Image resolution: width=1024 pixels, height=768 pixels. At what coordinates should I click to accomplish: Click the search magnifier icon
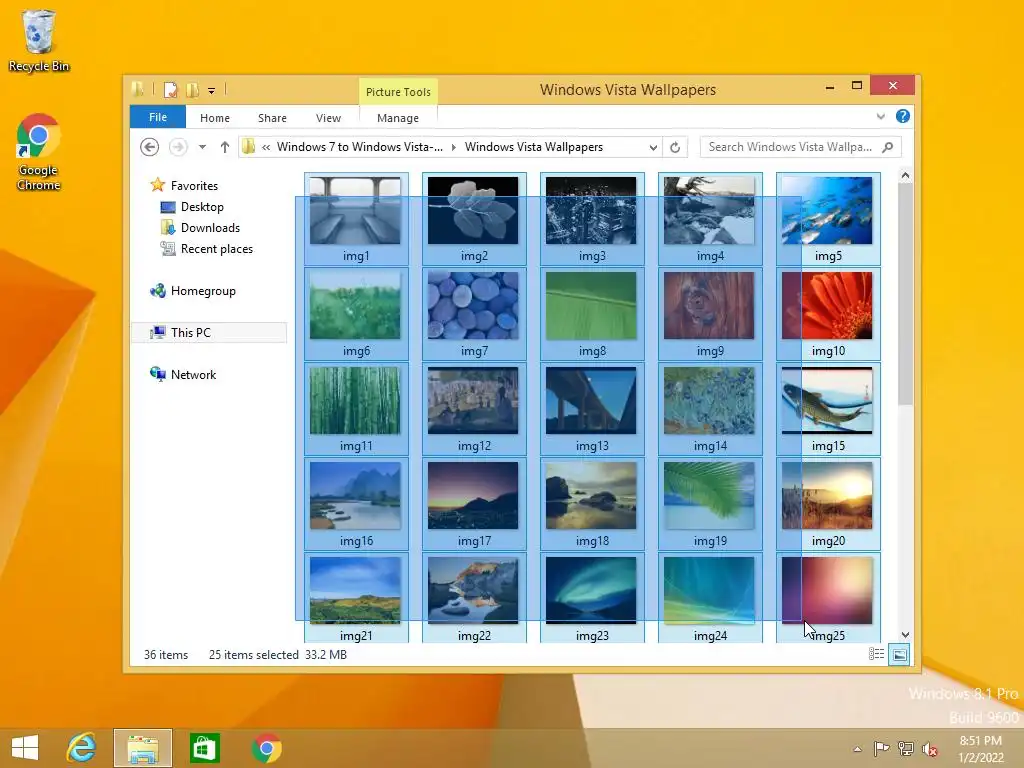tap(888, 147)
